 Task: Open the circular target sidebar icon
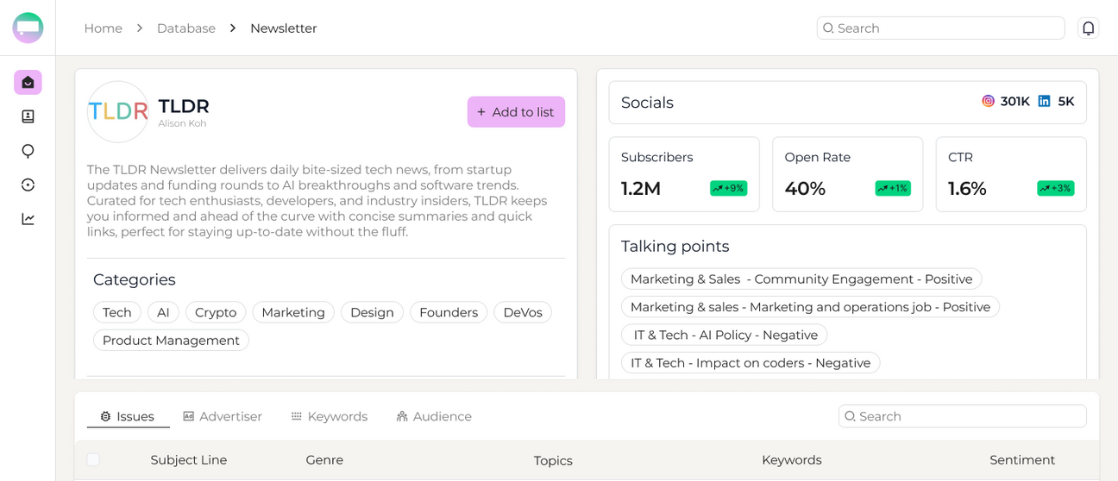[x=28, y=185]
